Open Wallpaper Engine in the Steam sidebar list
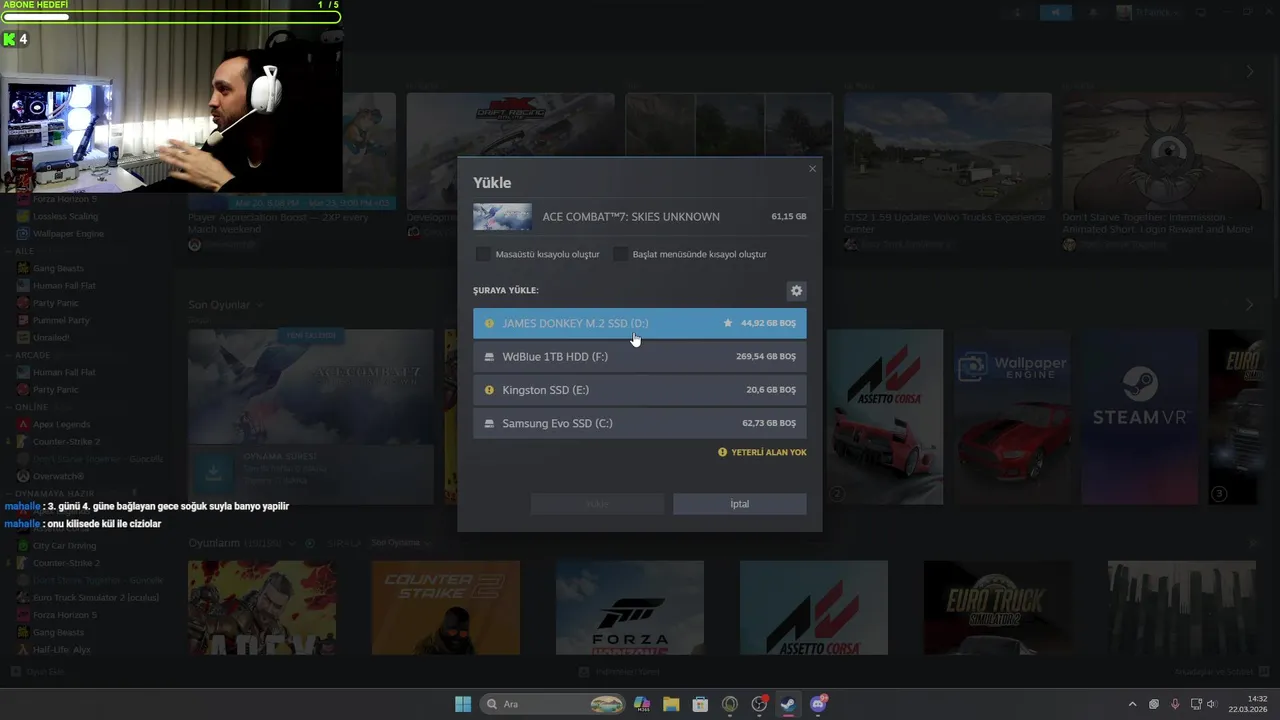Screen dimensions: 1280x720 point(68,234)
